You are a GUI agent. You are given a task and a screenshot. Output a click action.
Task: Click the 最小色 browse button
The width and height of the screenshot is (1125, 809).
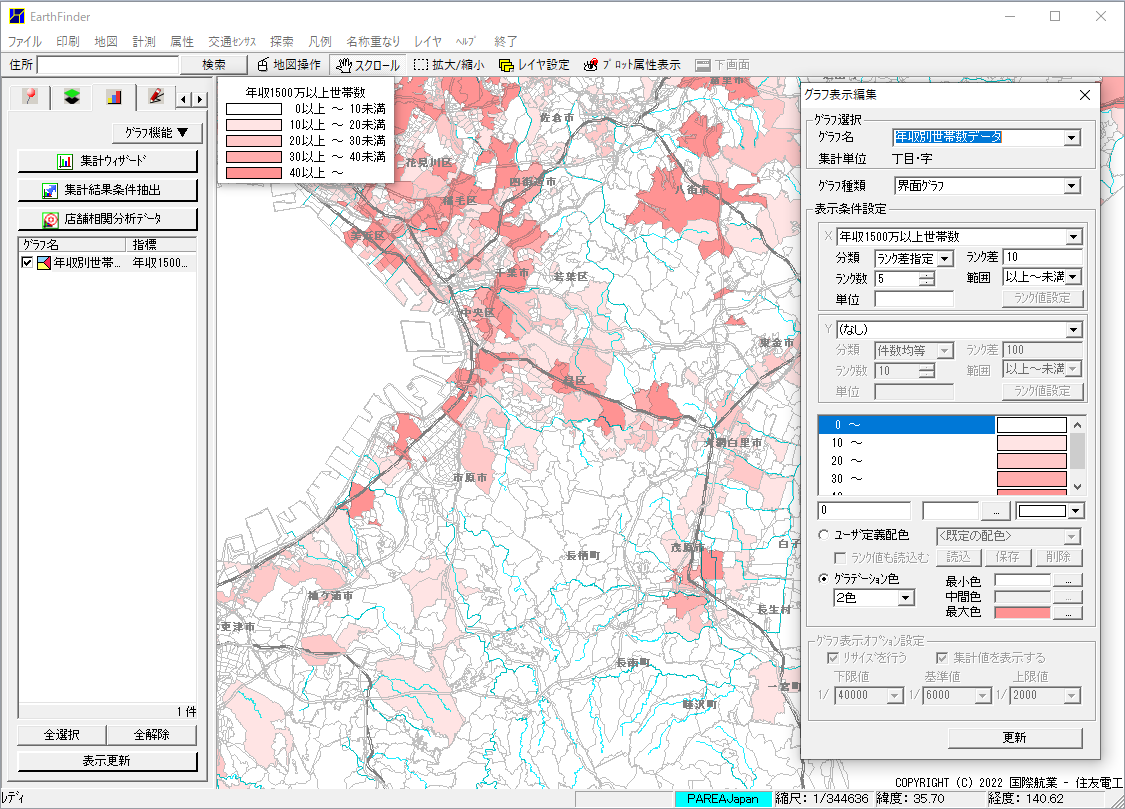pos(1068,580)
